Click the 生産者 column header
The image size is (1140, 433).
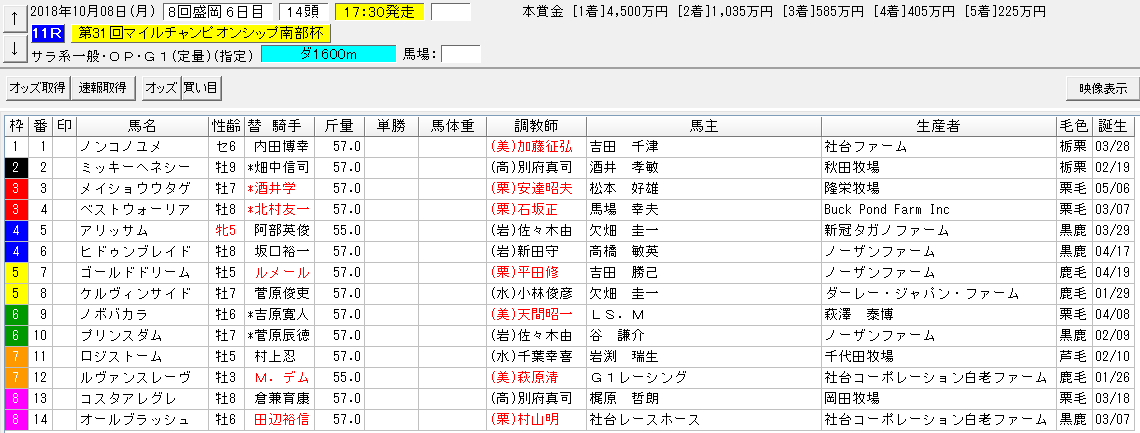tap(938, 126)
